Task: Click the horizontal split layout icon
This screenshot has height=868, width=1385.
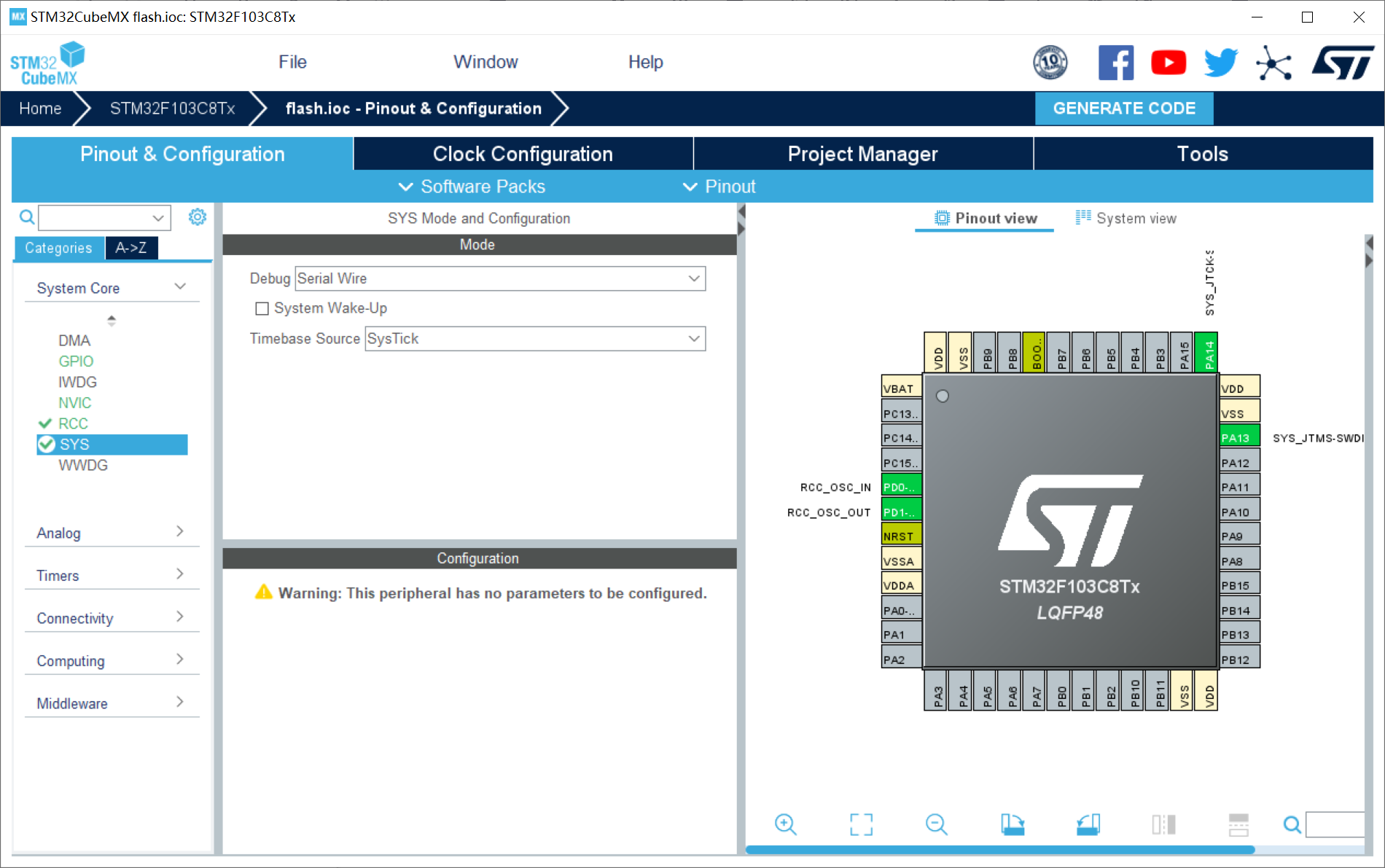Action: tap(1238, 824)
